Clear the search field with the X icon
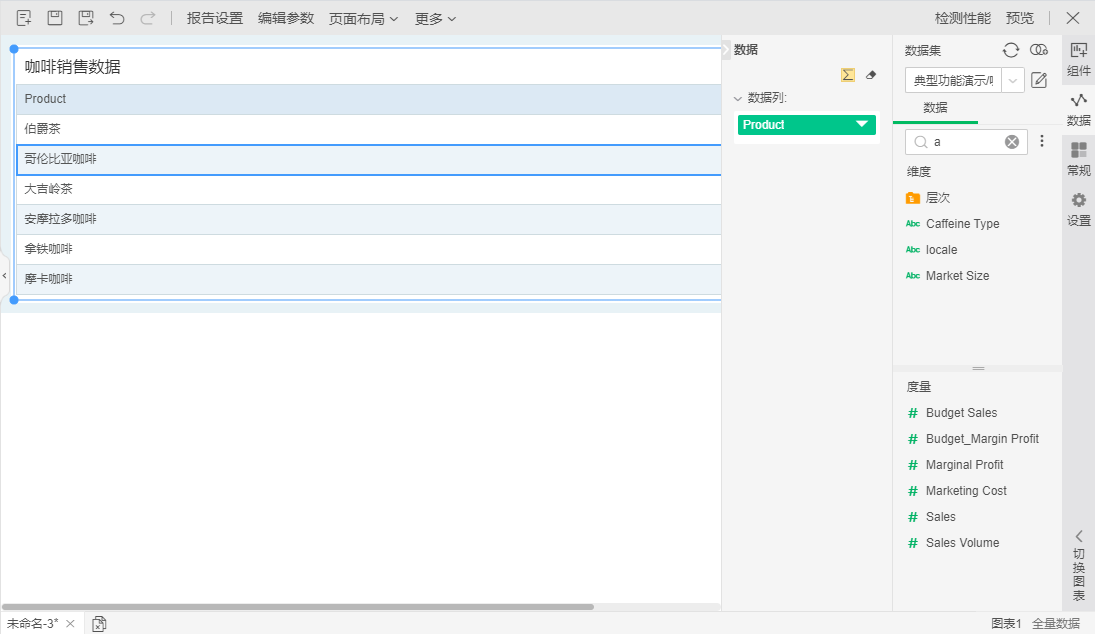 pos(1012,142)
